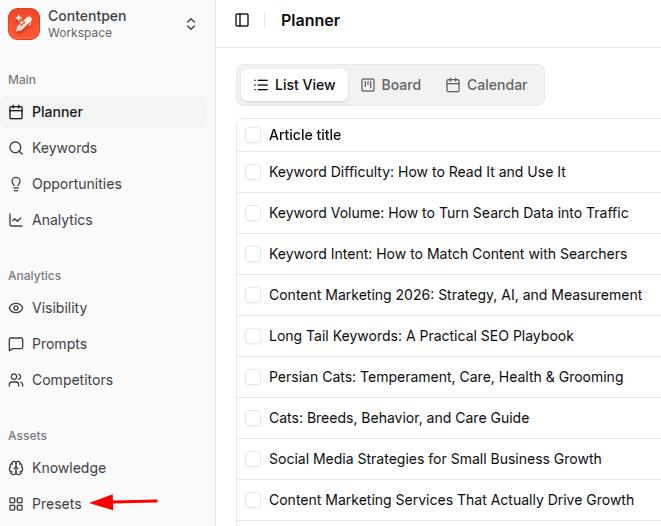The width and height of the screenshot is (661, 526).
Task: Click the Presets grid icon
Action: point(16,504)
